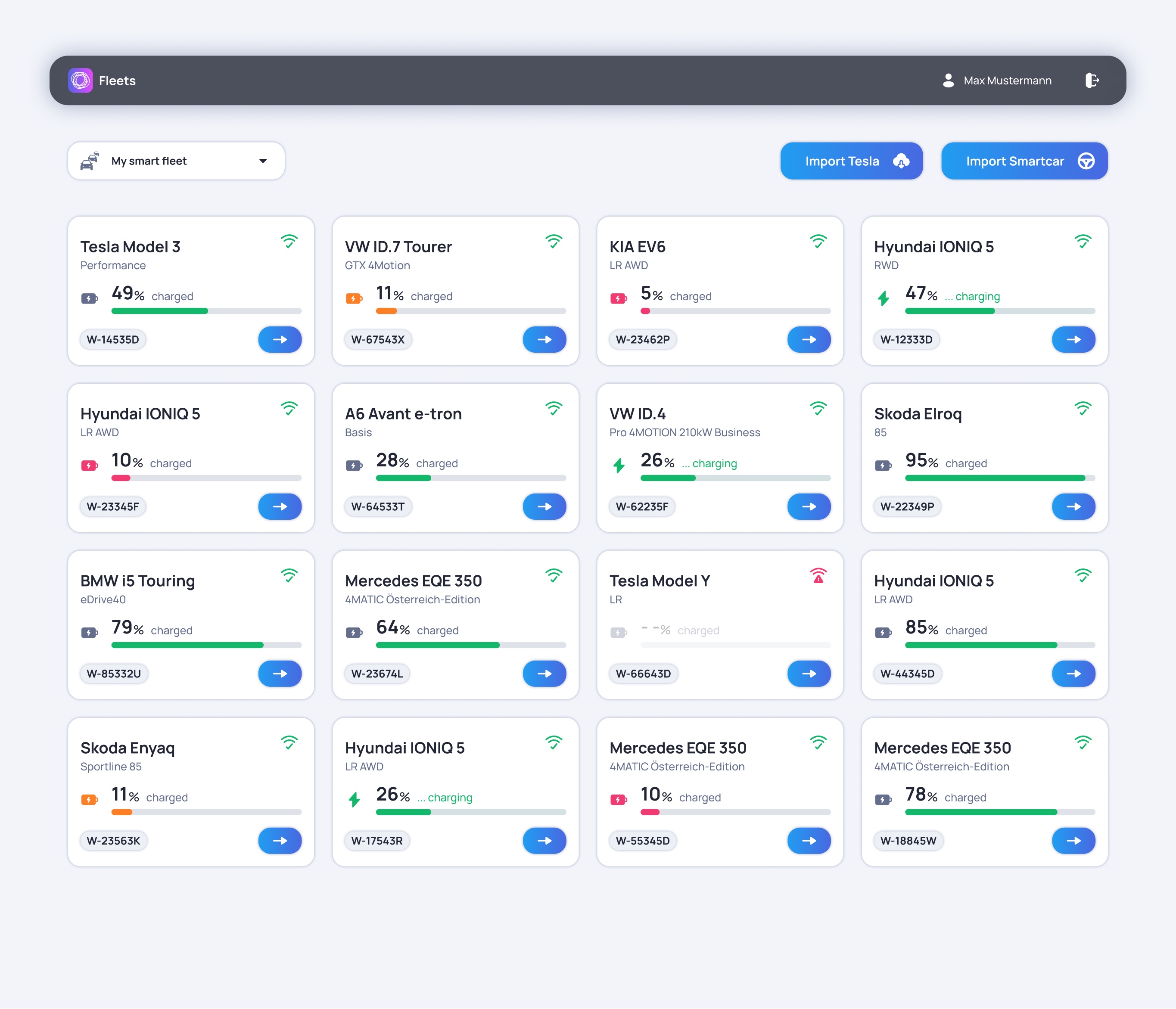Expand fleet selector via caret arrow
The image size is (1176, 1009).
pyautogui.click(x=263, y=161)
